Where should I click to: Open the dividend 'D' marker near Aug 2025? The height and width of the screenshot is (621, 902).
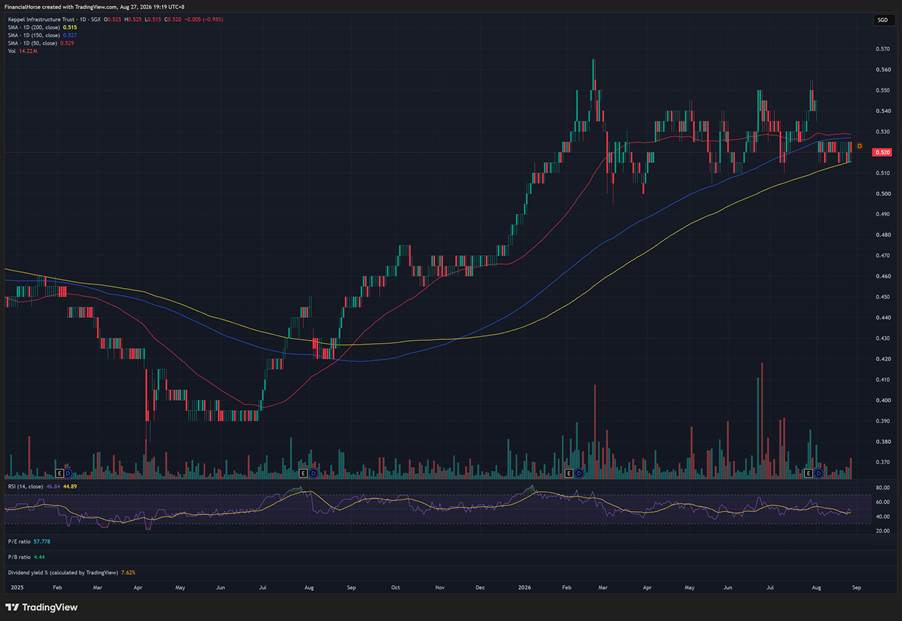pos(314,473)
